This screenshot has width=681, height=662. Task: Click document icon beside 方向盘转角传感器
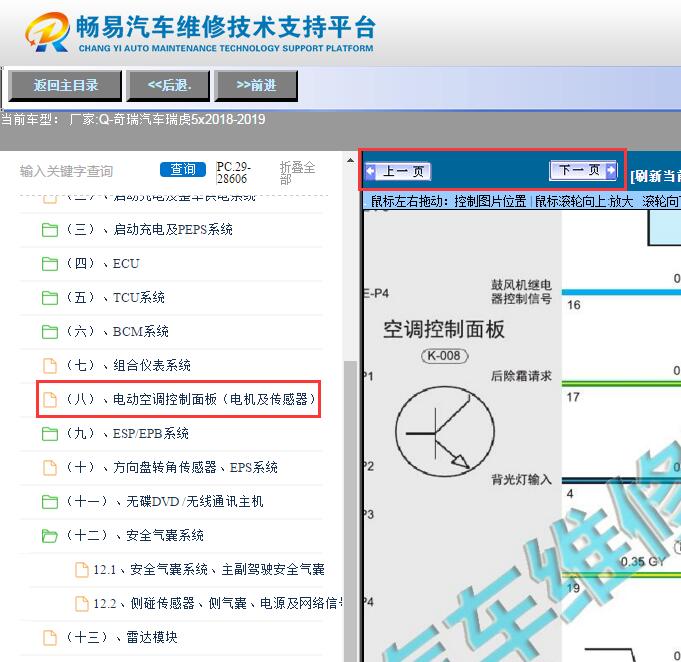tap(50, 468)
